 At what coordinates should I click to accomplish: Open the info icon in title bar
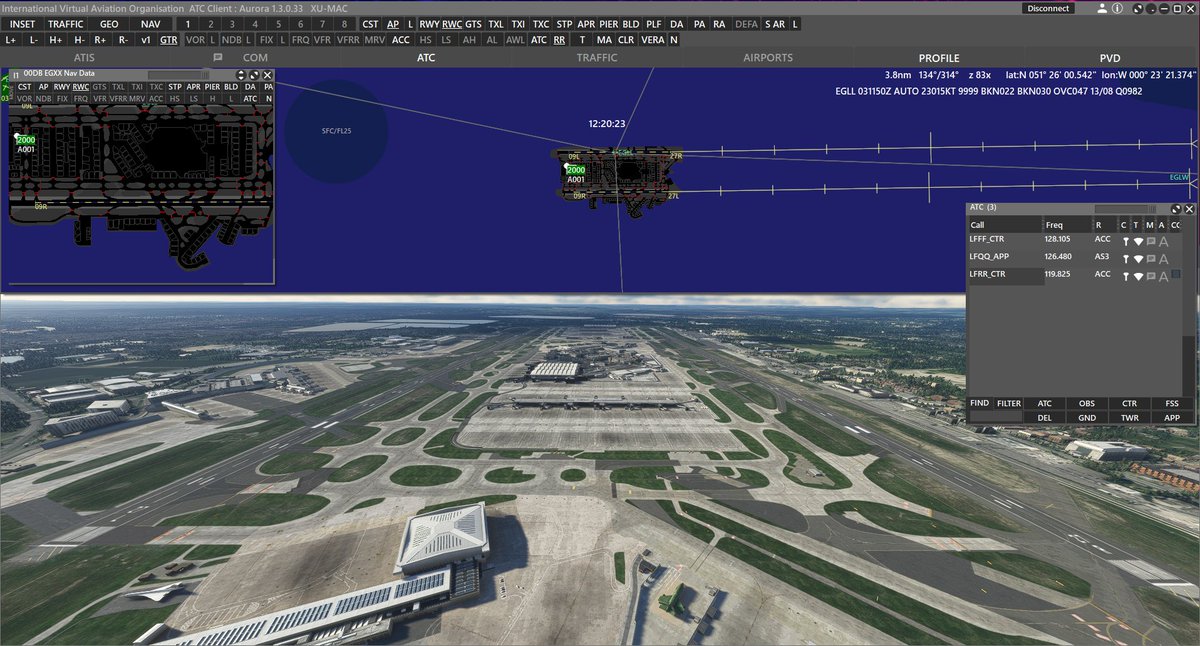(x=1117, y=8)
